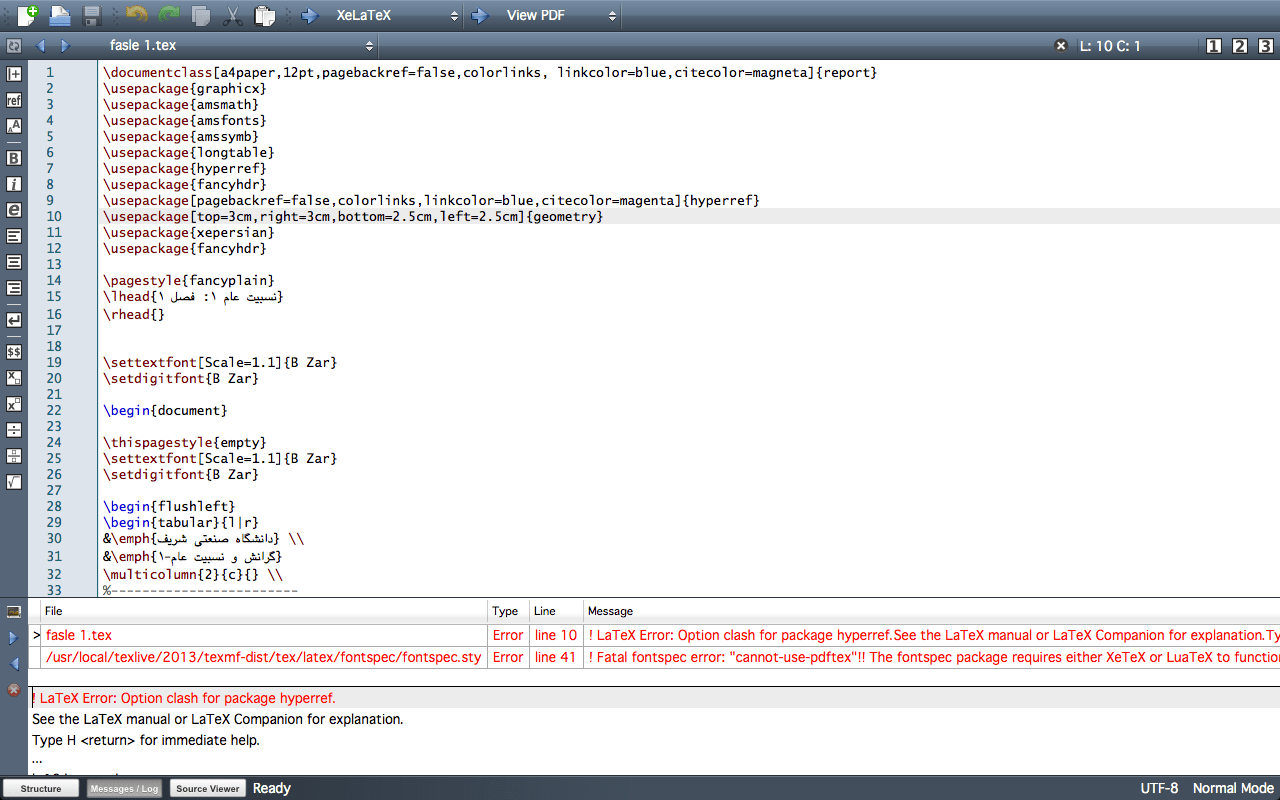Select the italic formatting icon
Image resolution: width=1280 pixels, height=800 pixels.
[x=13, y=184]
